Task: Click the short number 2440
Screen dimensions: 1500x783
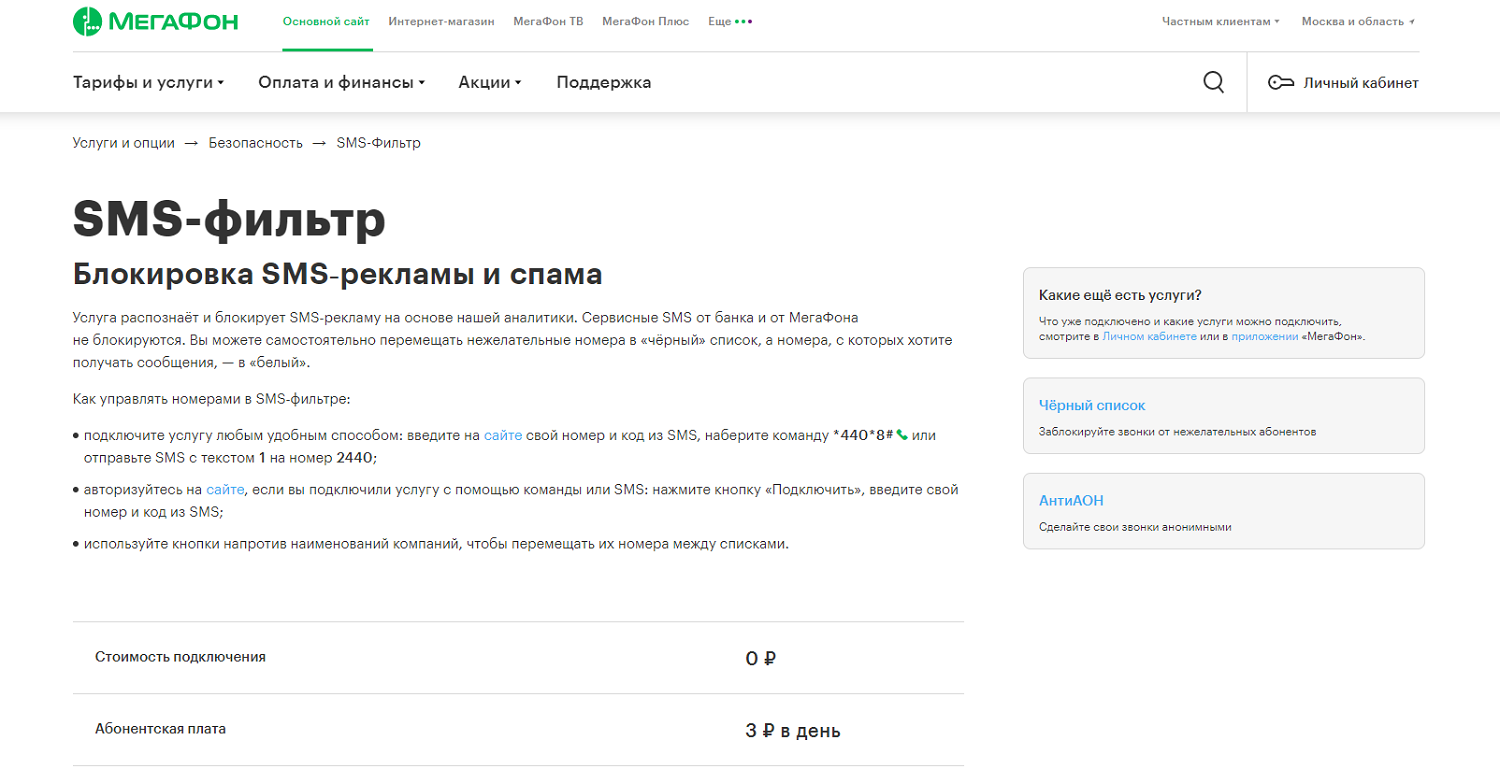Action: [x=355, y=457]
